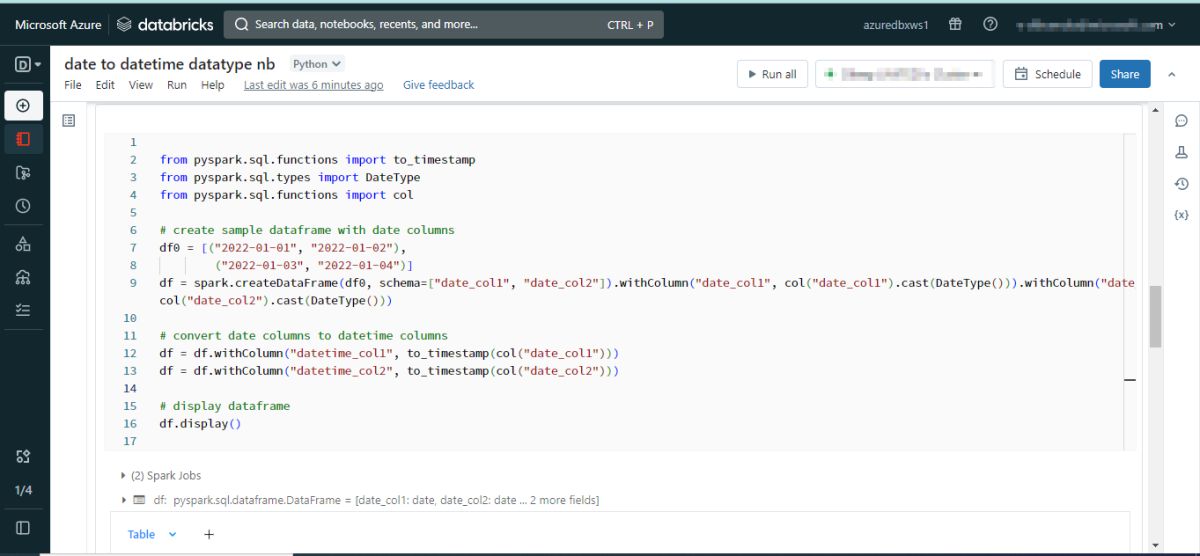Open the What's new gift icon
Viewport: 1200px width, 556px height.
point(955,24)
